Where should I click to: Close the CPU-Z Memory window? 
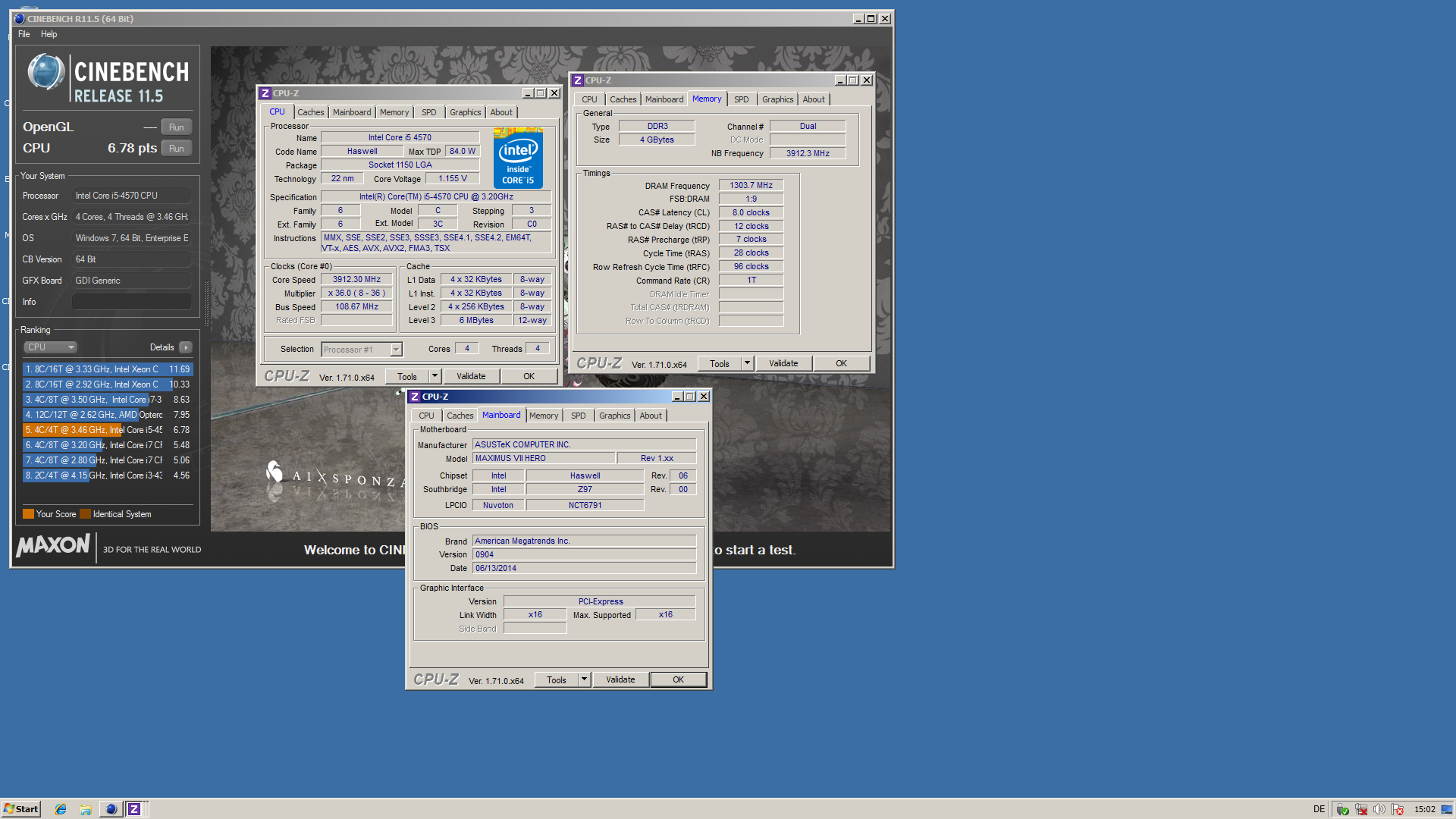[866, 80]
